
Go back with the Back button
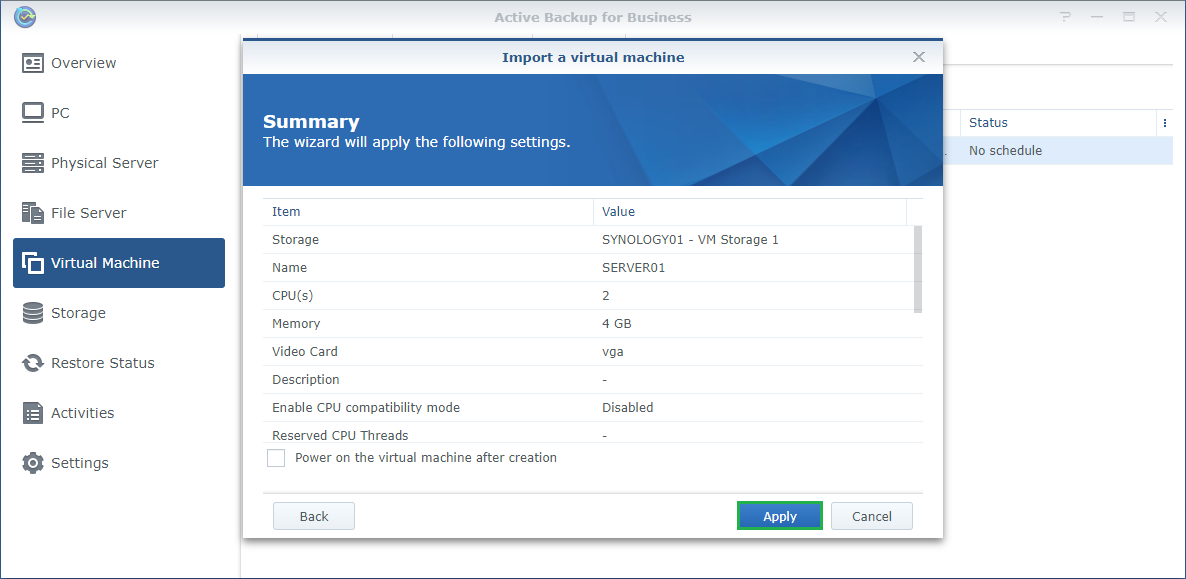(314, 516)
